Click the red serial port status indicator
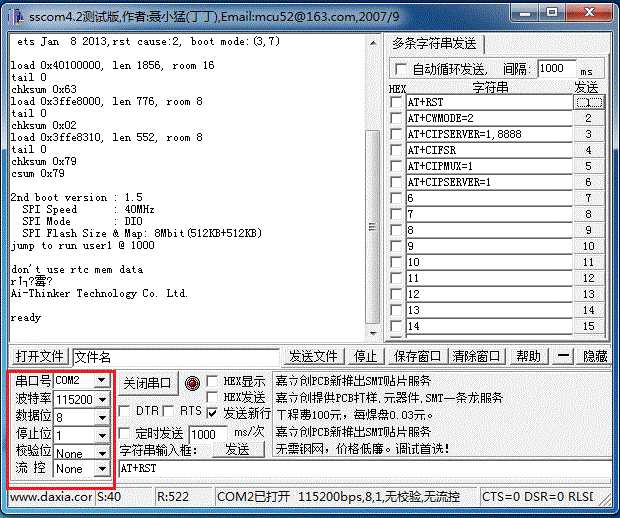The image size is (620, 518). pos(192,383)
